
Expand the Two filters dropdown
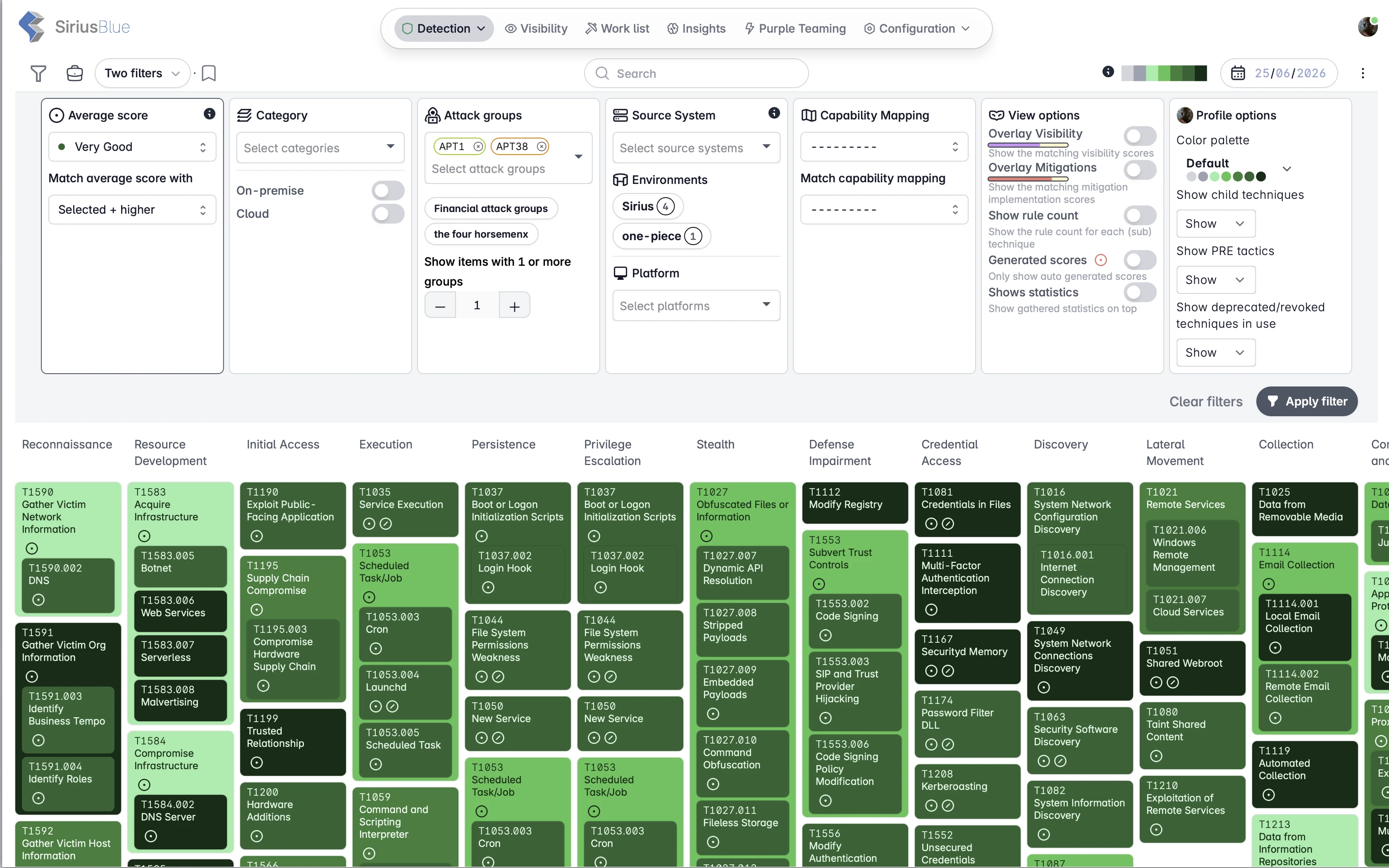(x=142, y=74)
